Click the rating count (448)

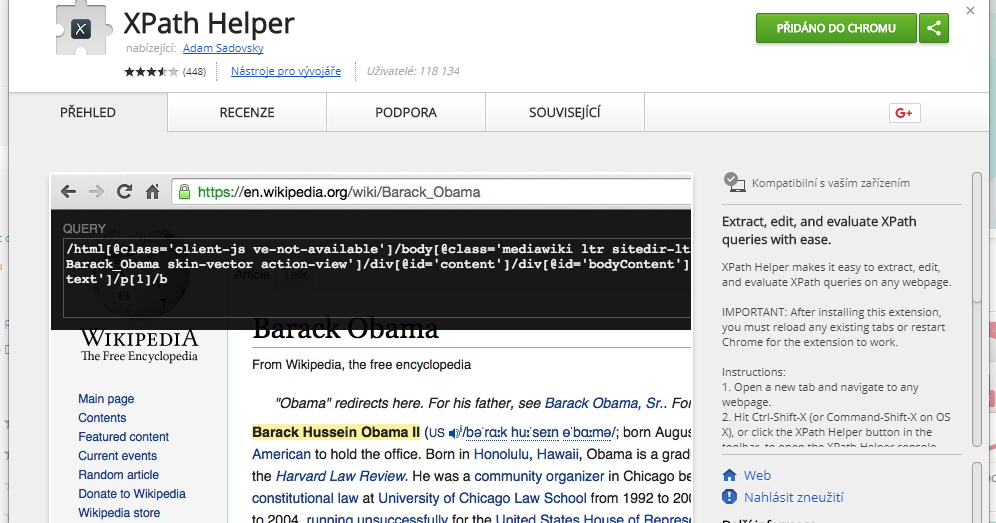tap(194, 72)
